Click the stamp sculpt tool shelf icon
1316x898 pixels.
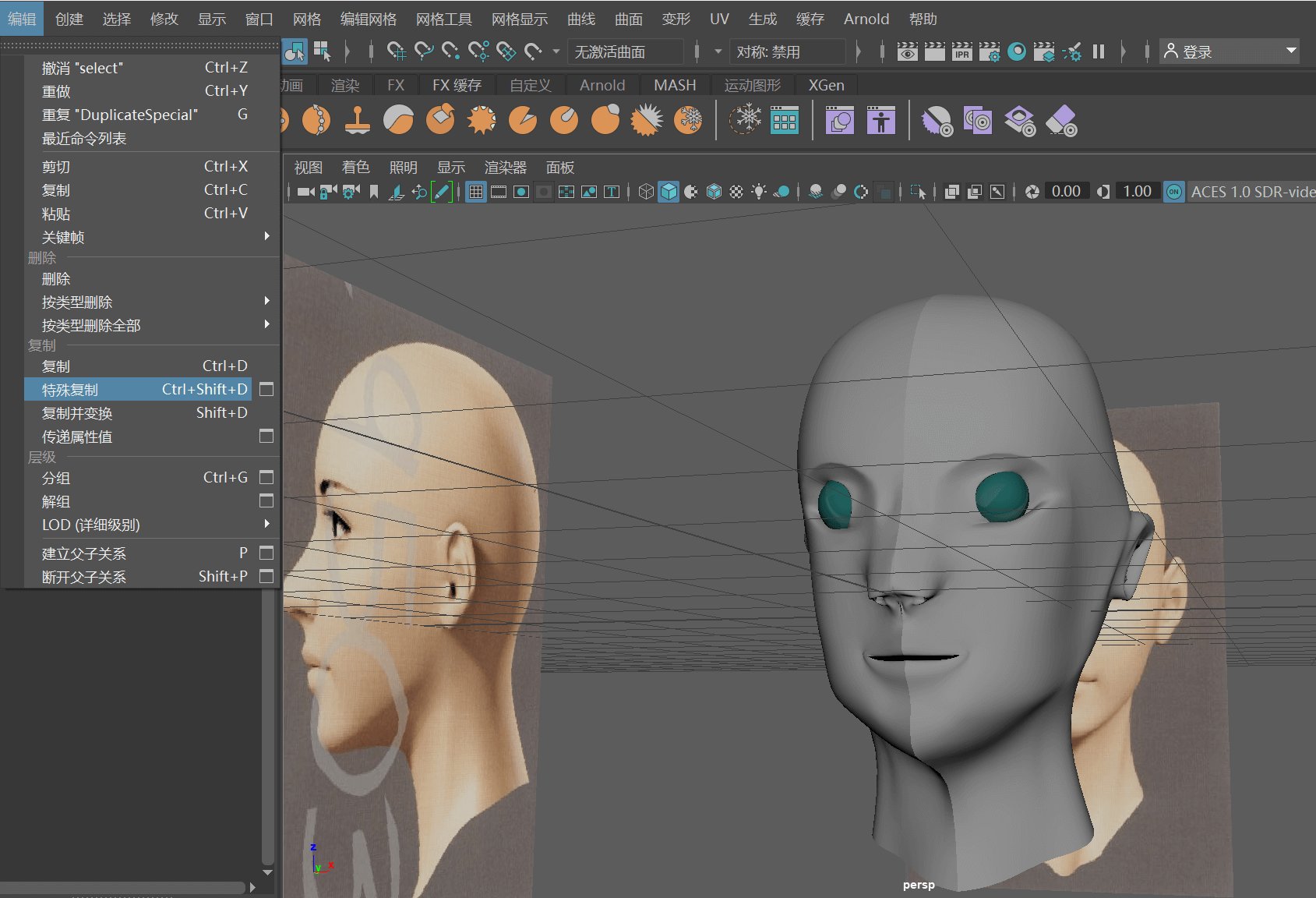tap(358, 120)
